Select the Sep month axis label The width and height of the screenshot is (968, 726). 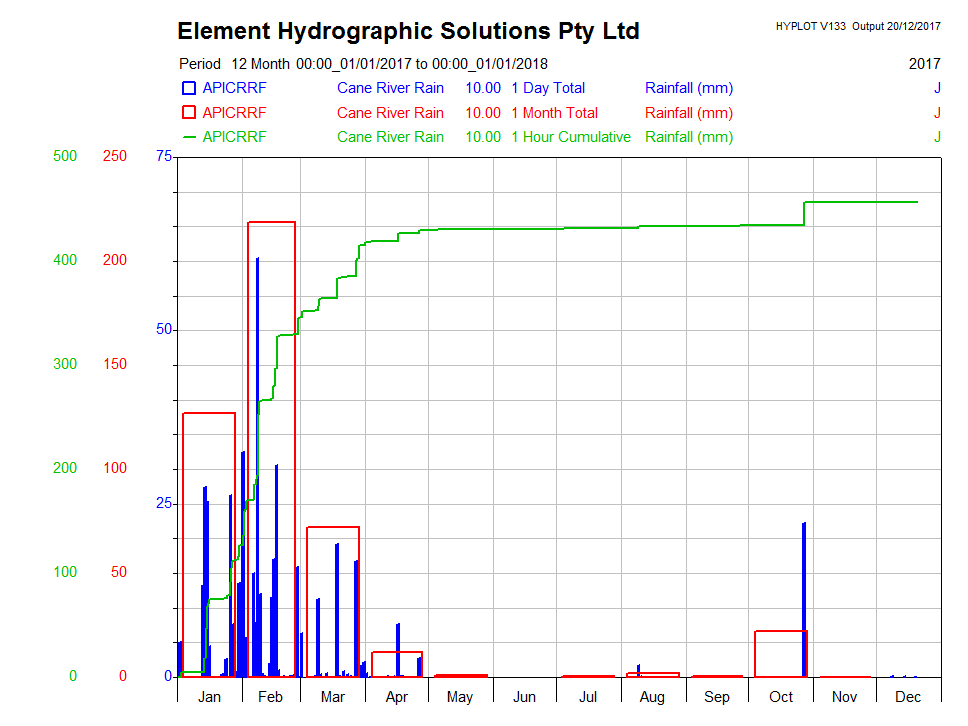click(x=716, y=697)
